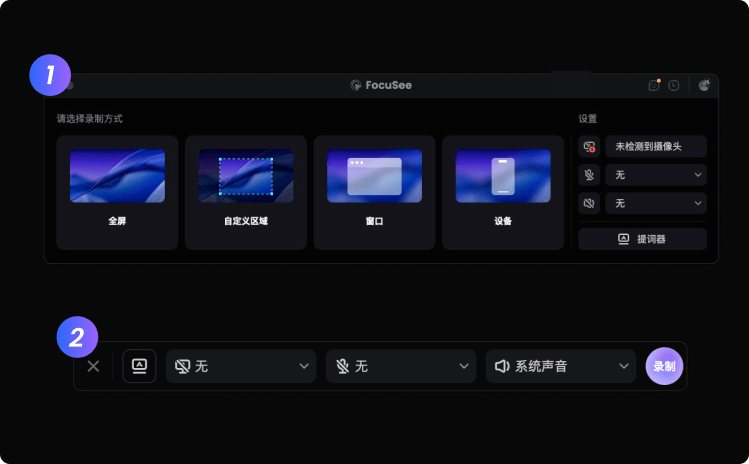Expand the camera 无 dropdown in recording toolbar

pos(241,366)
